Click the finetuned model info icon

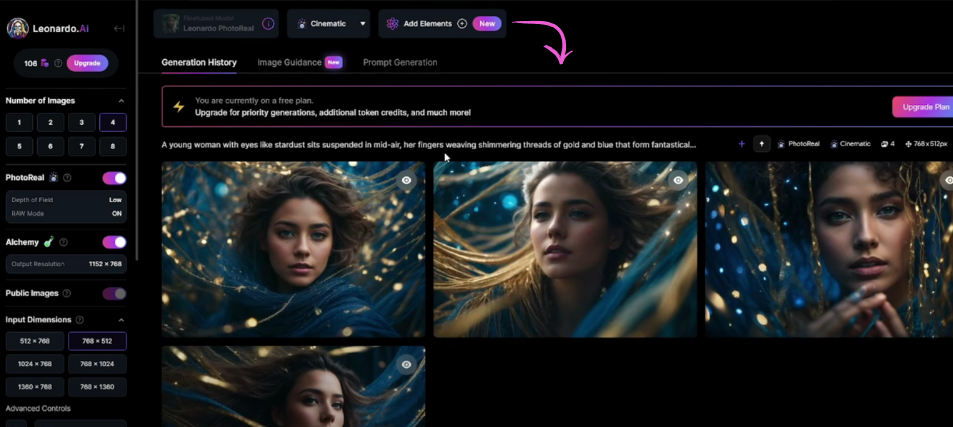coord(267,24)
